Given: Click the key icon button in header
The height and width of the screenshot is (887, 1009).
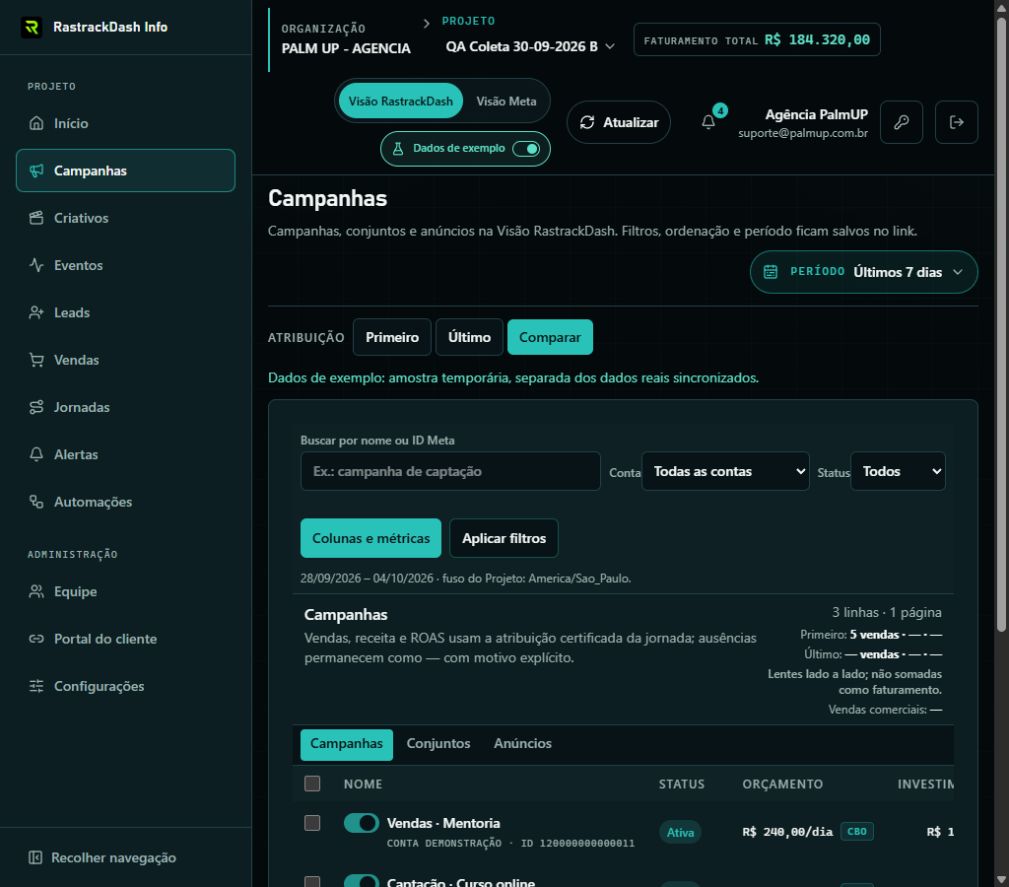Looking at the screenshot, I should coord(901,122).
